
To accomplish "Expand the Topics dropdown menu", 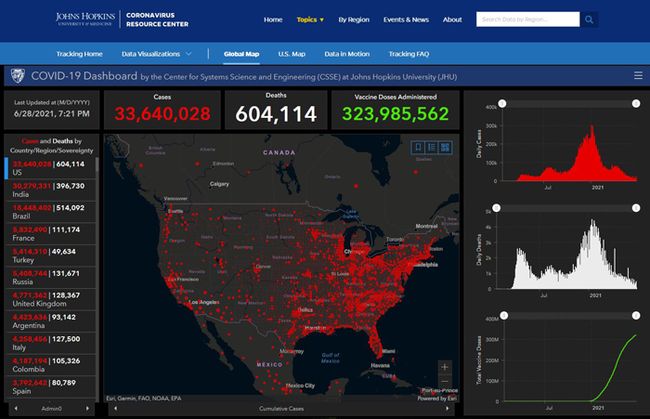I will (x=310, y=19).
